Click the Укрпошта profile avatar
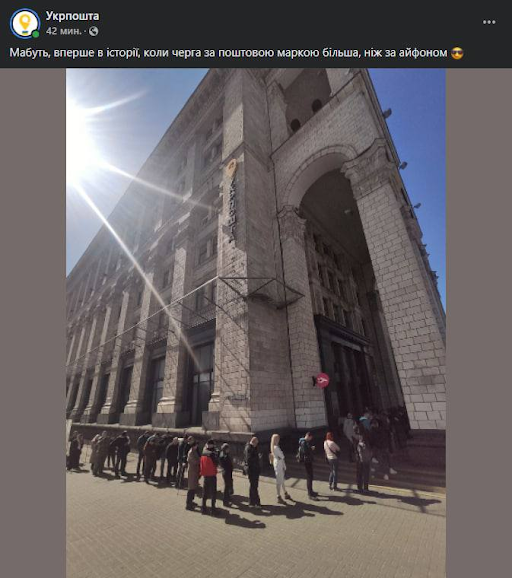The width and height of the screenshot is (512, 578). coord(25,23)
